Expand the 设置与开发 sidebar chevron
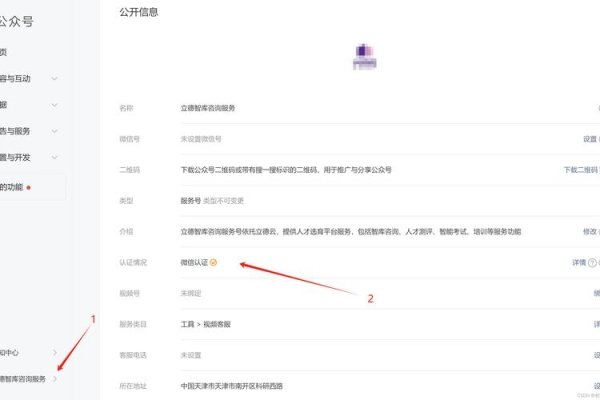 tap(54, 157)
